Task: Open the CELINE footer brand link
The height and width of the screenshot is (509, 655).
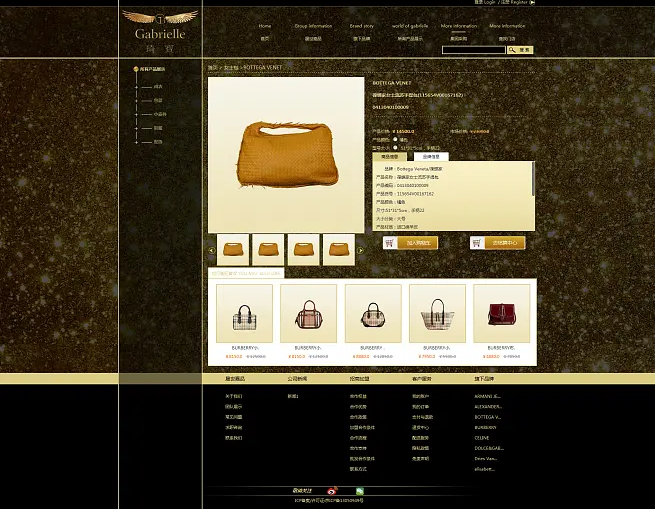Action: pos(482,438)
